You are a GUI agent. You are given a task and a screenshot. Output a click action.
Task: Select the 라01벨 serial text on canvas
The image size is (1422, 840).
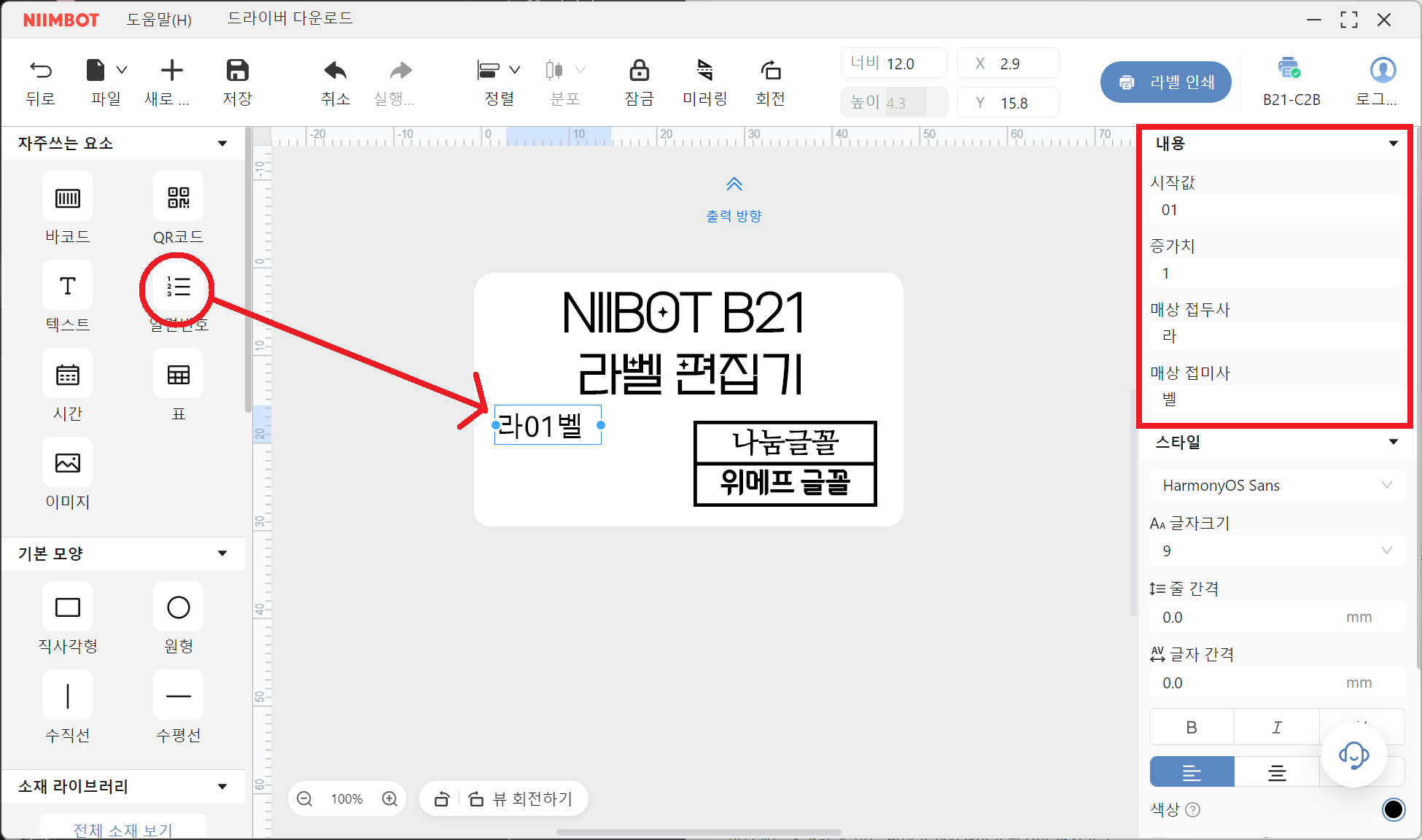pyautogui.click(x=547, y=426)
